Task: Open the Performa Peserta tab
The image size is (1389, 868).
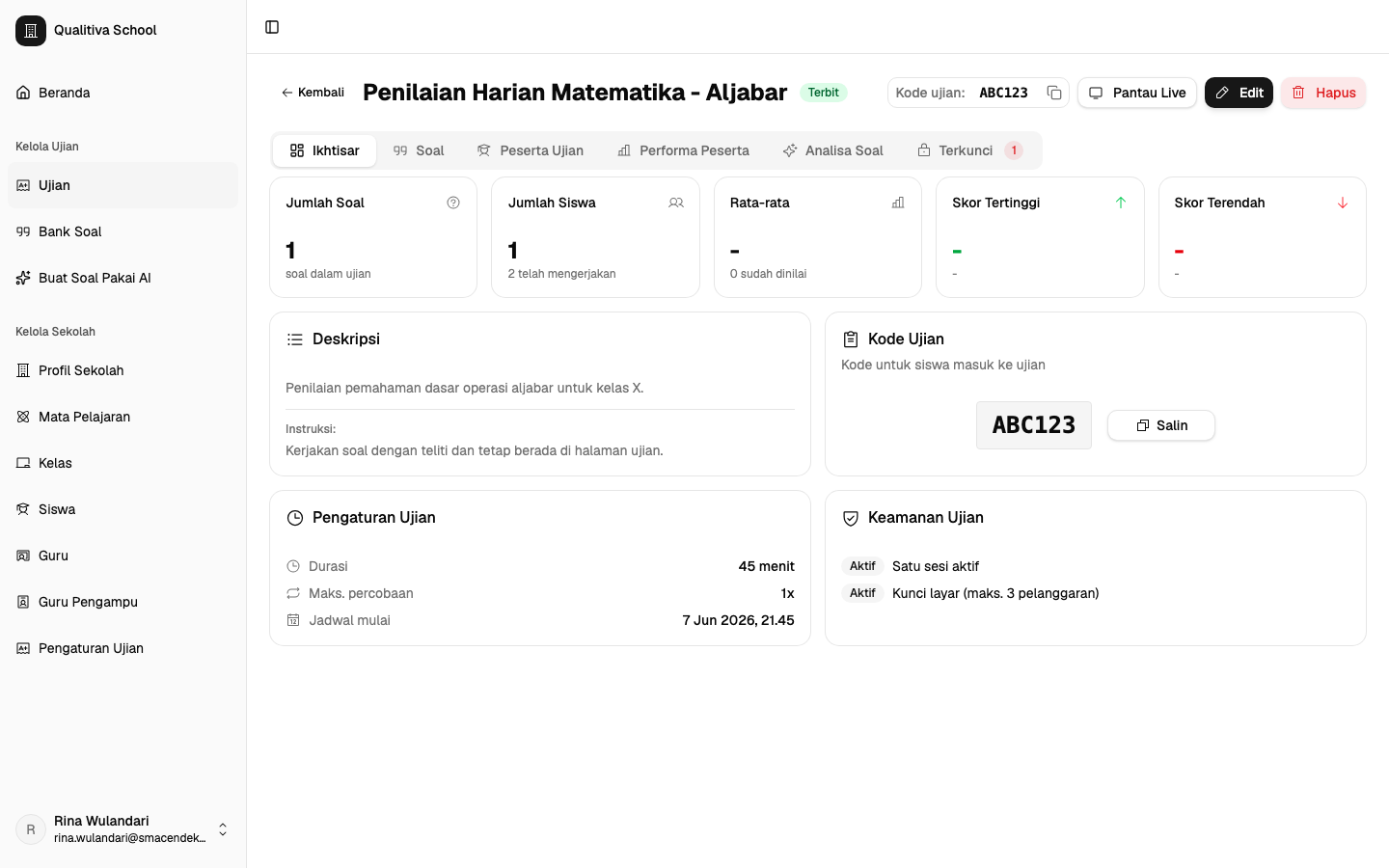Action: pyautogui.click(x=683, y=150)
